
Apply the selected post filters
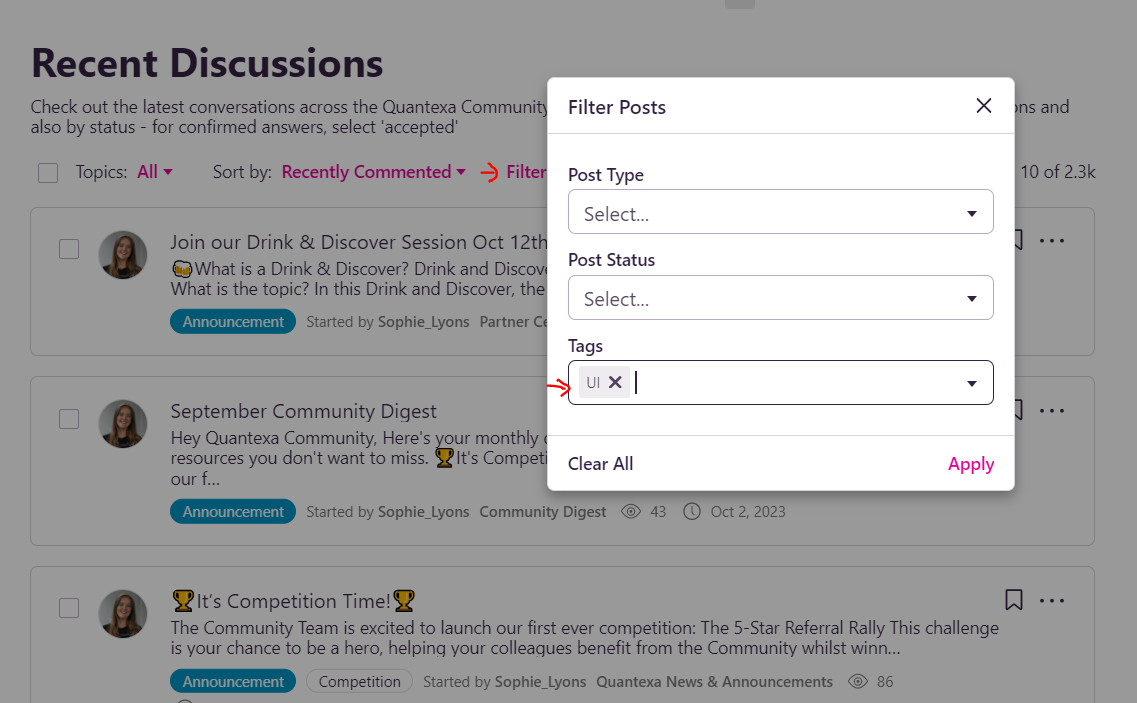(971, 464)
